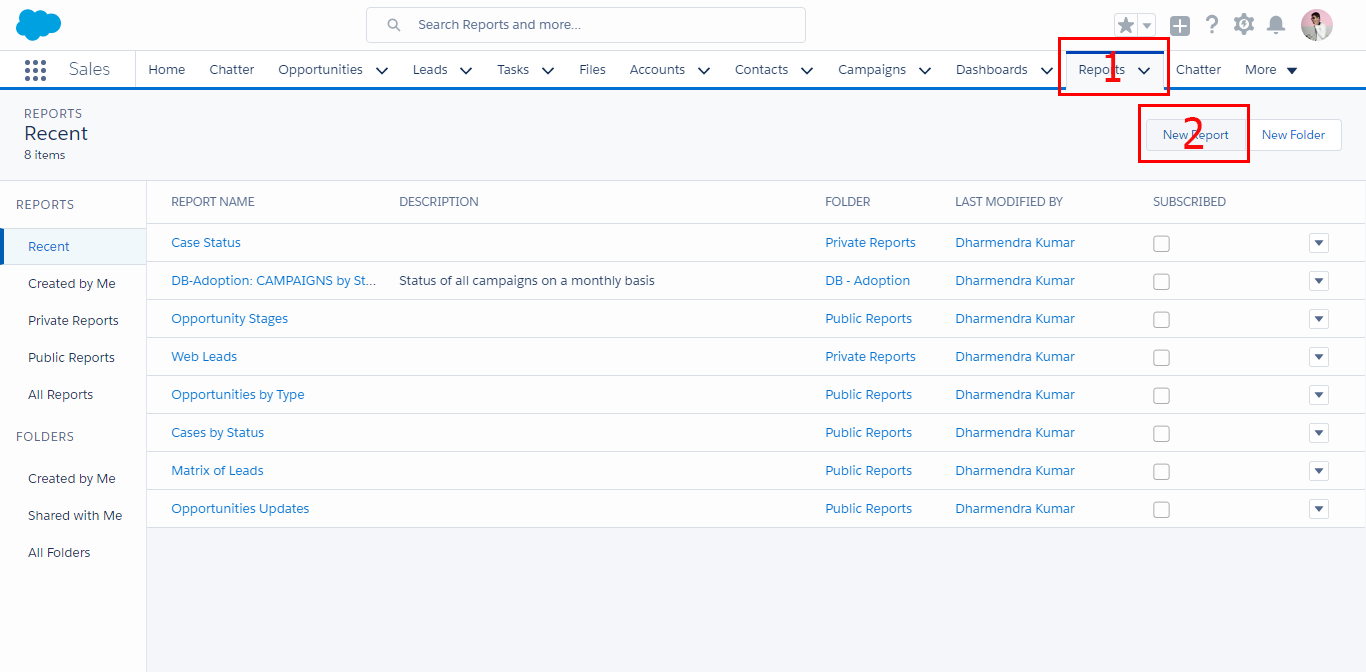1366x672 pixels.
Task: Click the Favorites star icon
Action: [x=1126, y=25]
